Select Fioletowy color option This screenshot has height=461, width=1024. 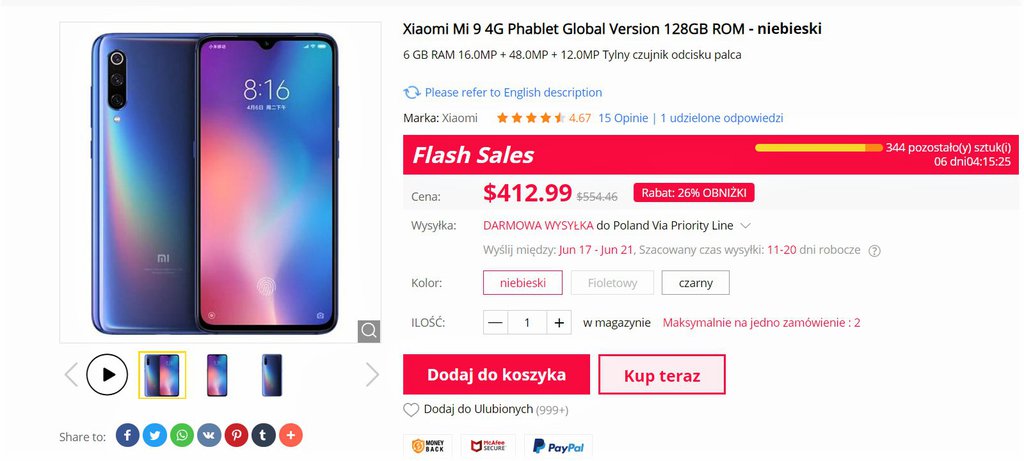pyautogui.click(x=612, y=283)
